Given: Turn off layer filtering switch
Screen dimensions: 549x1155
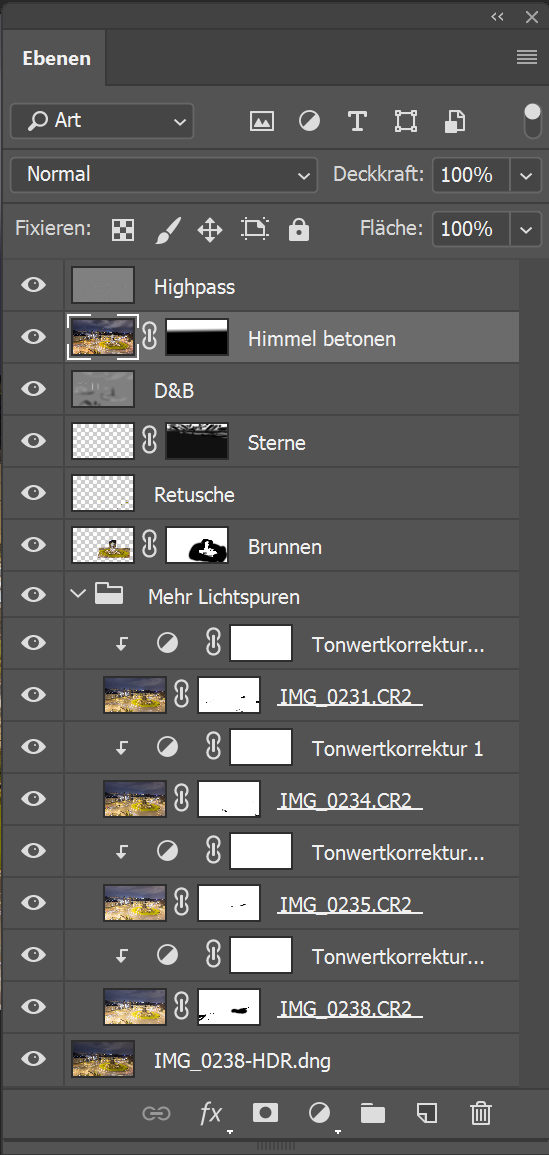Looking at the screenshot, I should point(532,122).
